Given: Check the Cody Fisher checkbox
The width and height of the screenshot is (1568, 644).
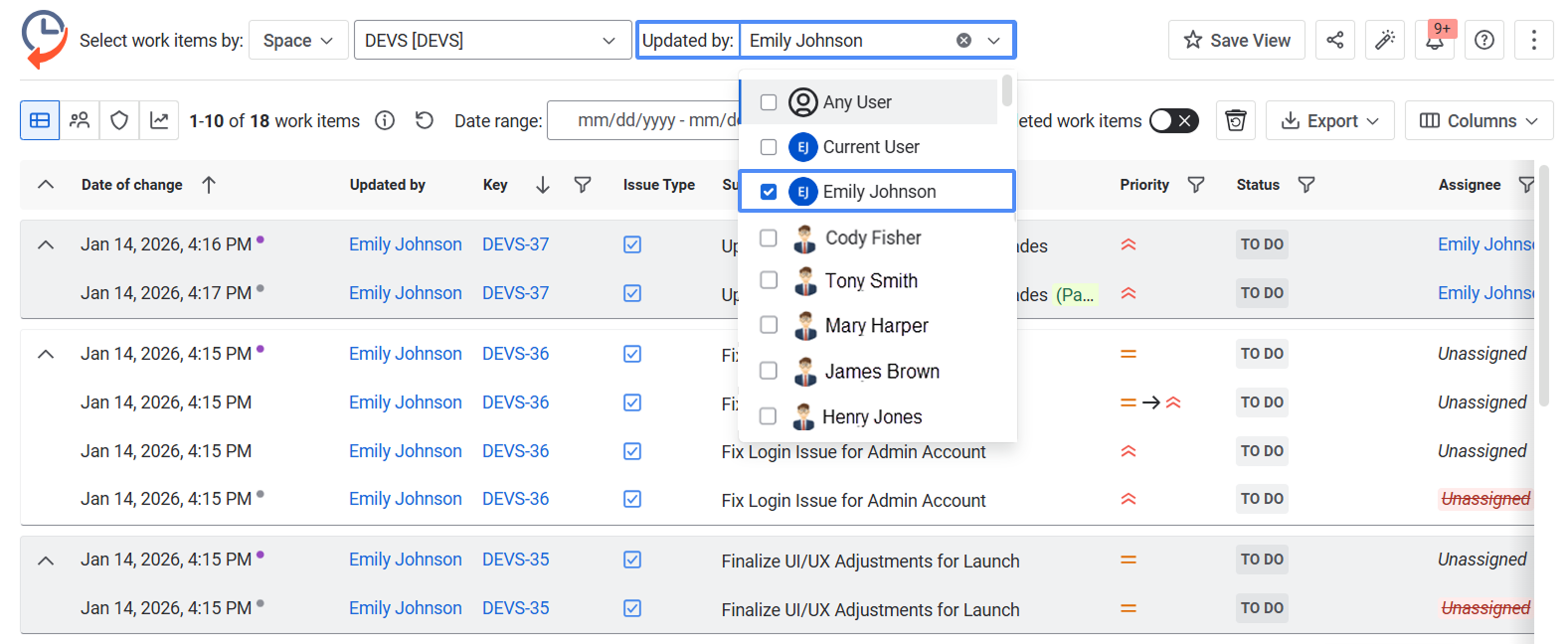Looking at the screenshot, I should 769,239.
